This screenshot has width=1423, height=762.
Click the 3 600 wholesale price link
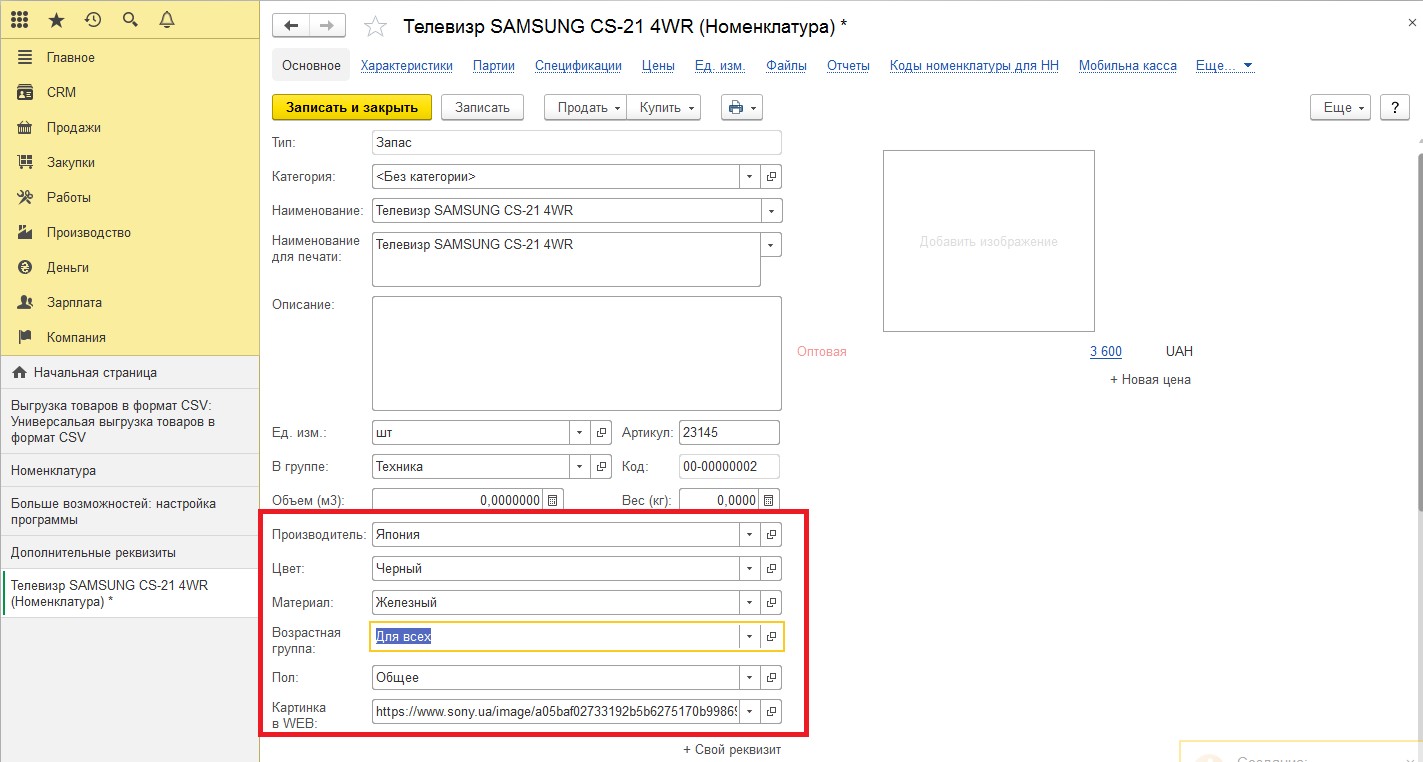[1105, 352]
